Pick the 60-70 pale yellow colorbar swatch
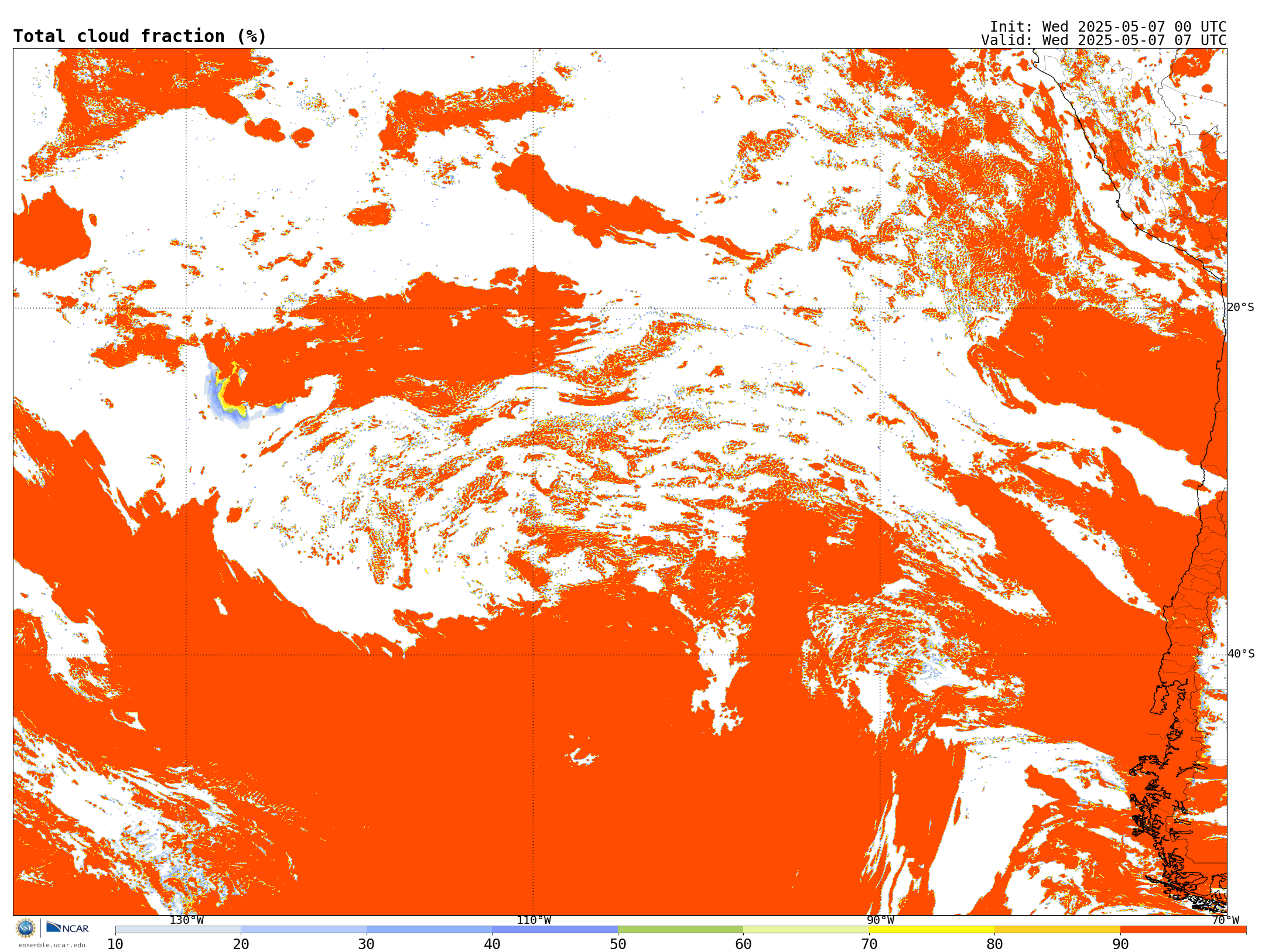 pyautogui.click(x=806, y=930)
